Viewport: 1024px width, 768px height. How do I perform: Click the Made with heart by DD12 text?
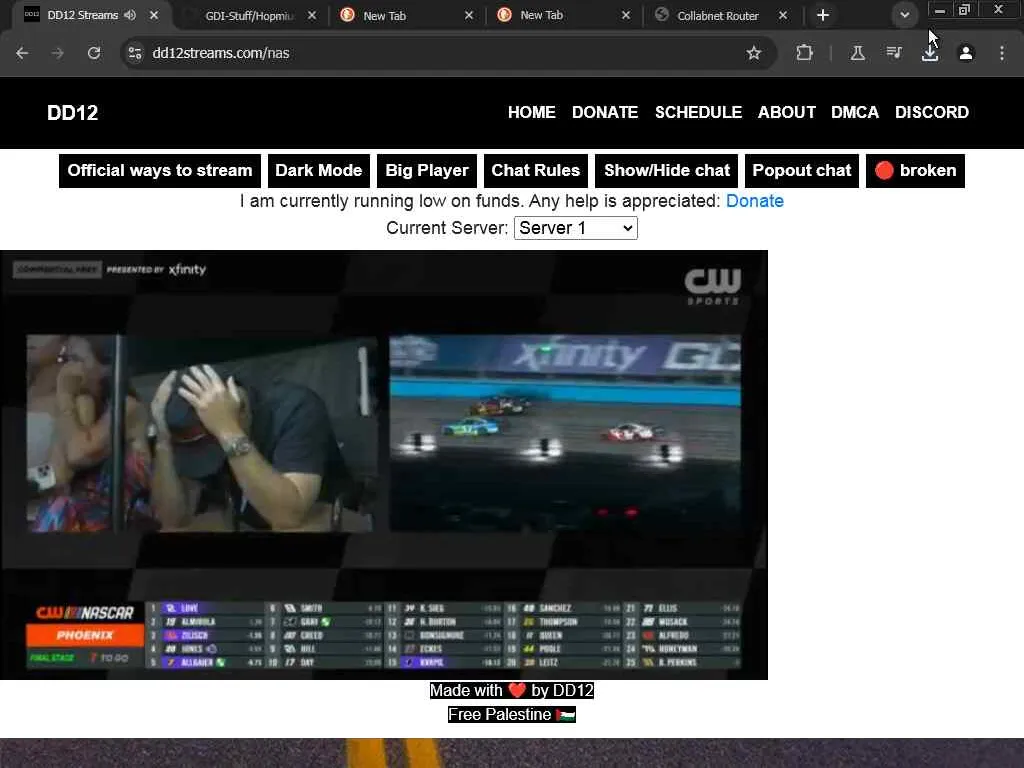point(512,690)
